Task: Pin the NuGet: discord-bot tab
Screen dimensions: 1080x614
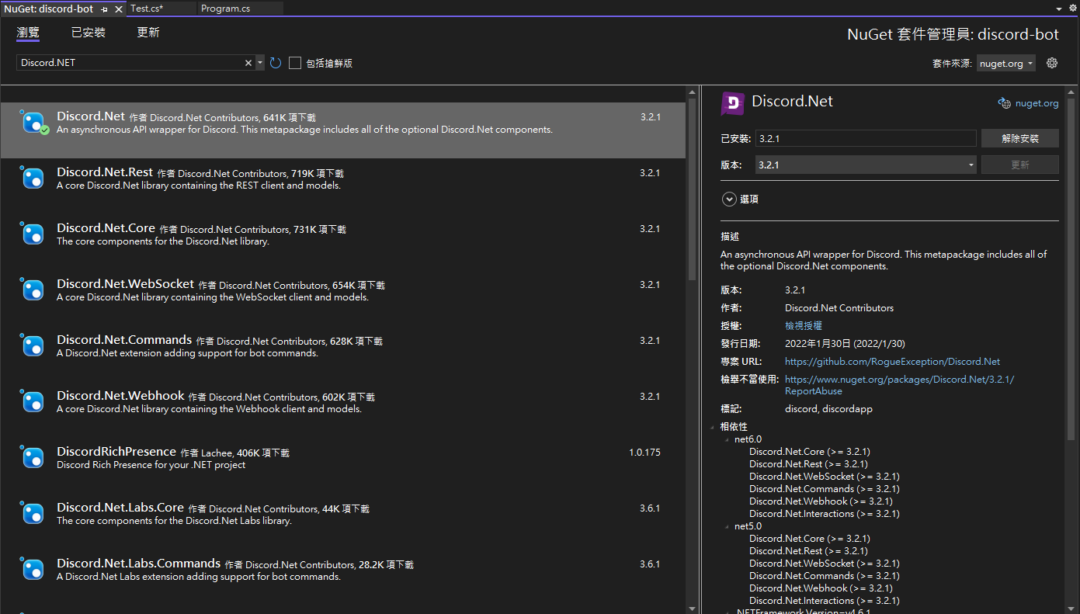Action: point(104,9)
